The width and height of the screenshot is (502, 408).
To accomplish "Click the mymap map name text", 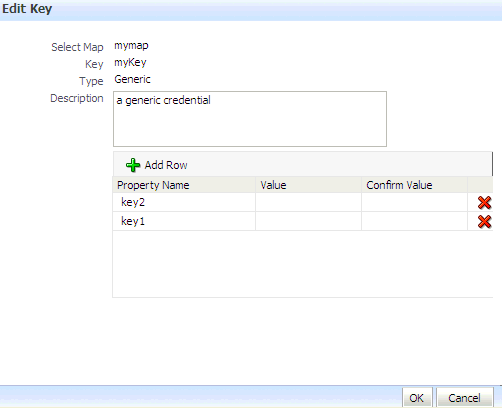I will point(131,45).
